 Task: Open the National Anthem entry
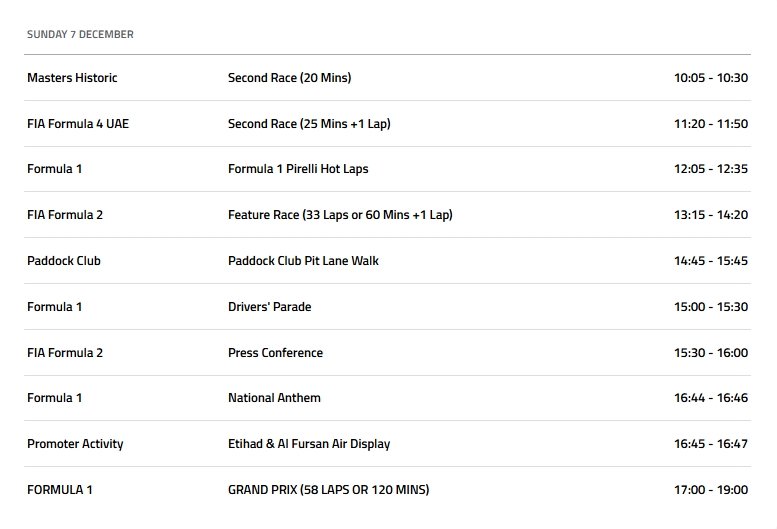pos(274,398)
